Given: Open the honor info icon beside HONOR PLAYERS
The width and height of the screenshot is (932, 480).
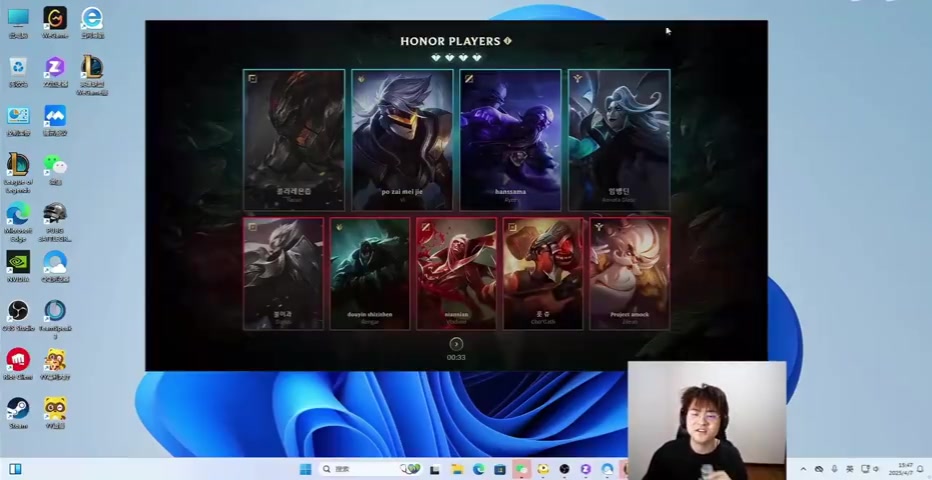Looking at the screenshot, I should point(508,41).
